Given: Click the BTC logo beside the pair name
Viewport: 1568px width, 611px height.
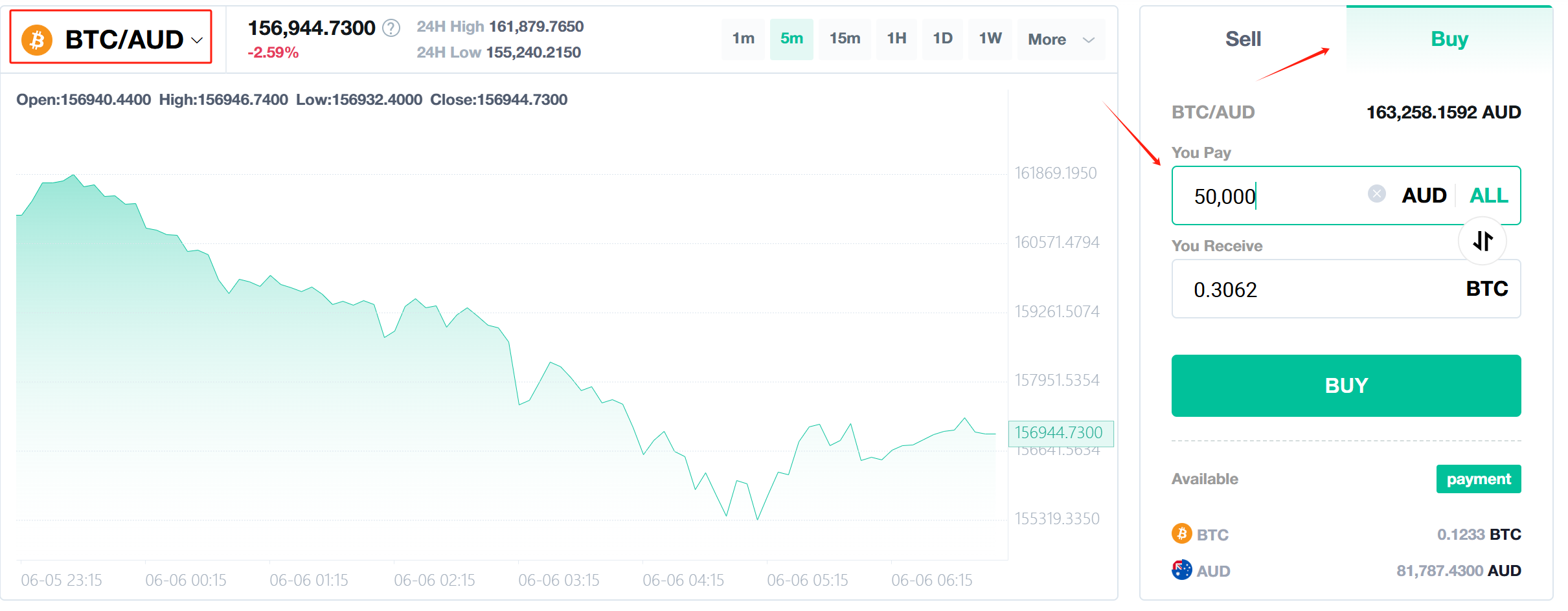Looking at the screenshot, I should [36, 39].
